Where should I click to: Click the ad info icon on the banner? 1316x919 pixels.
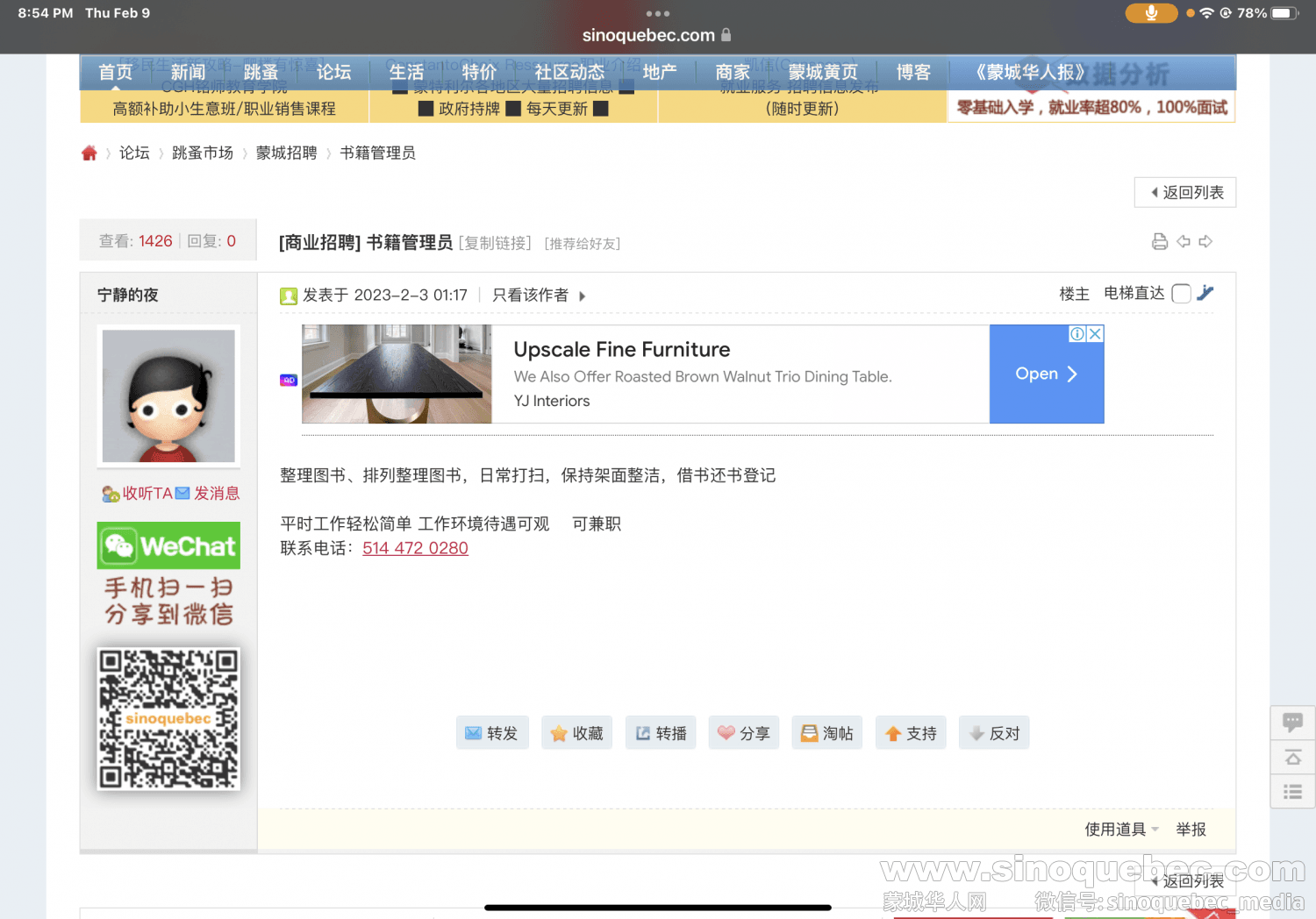1076,334
